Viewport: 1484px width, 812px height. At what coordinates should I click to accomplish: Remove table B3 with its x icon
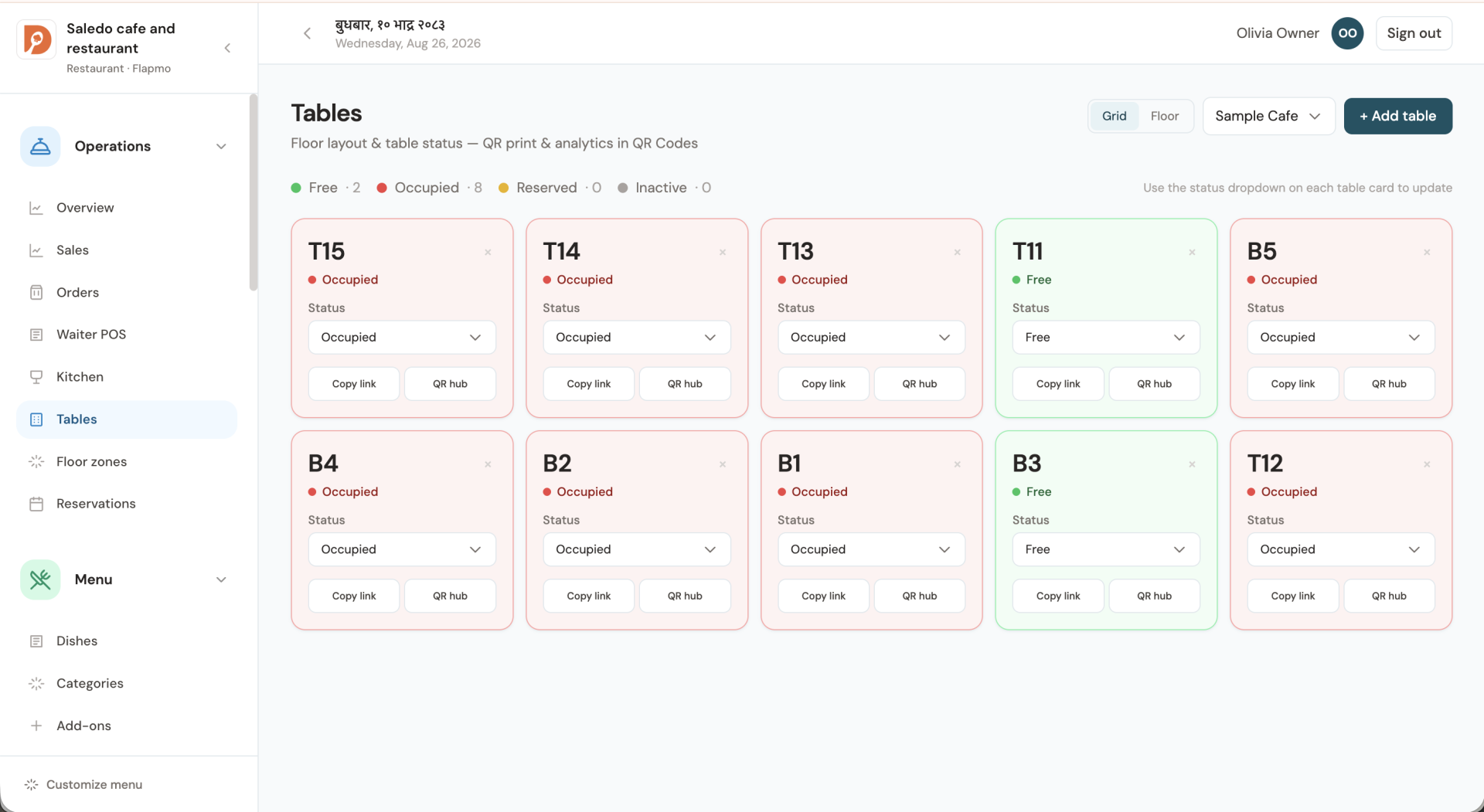[x=1192, y=464]
